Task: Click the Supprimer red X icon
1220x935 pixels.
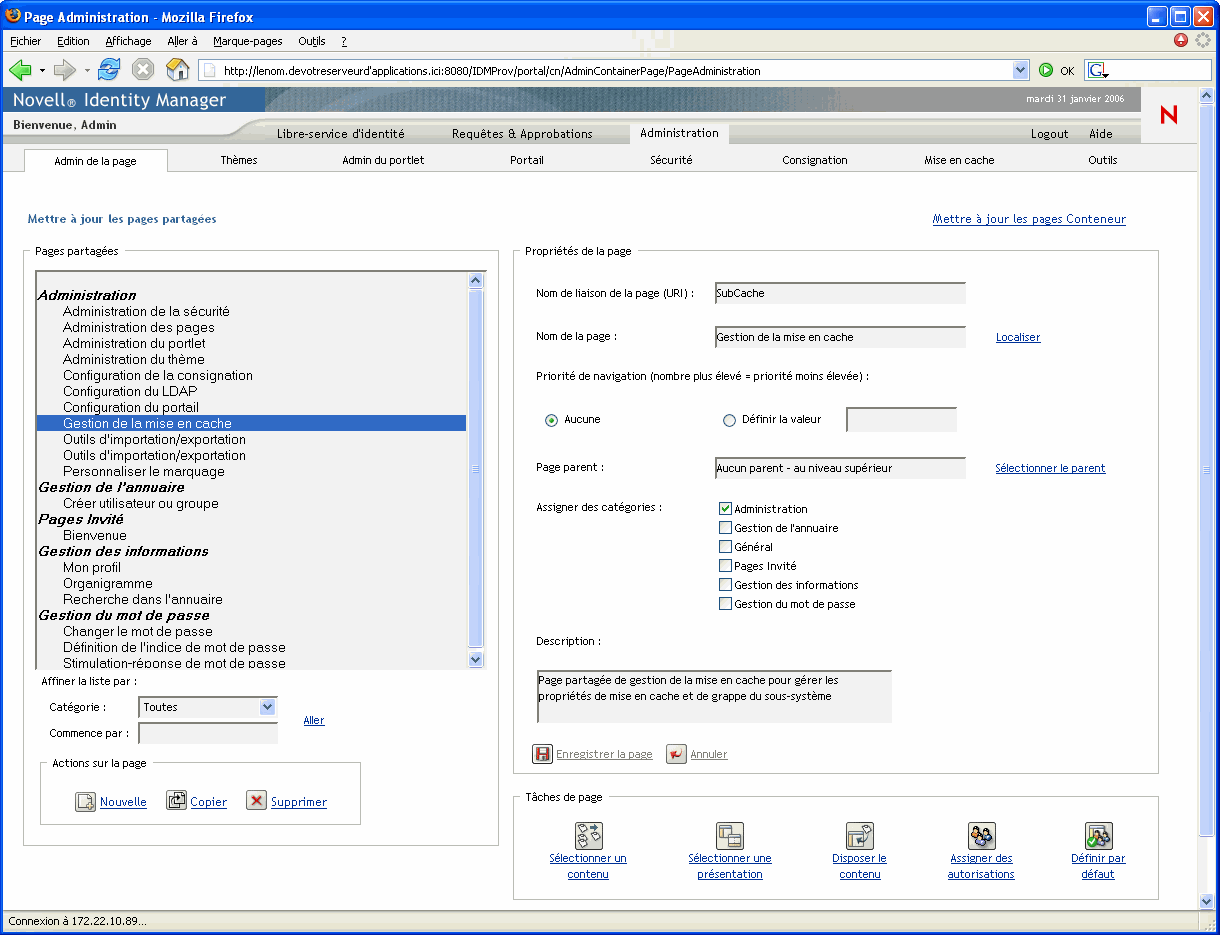Action: point(257,801)
